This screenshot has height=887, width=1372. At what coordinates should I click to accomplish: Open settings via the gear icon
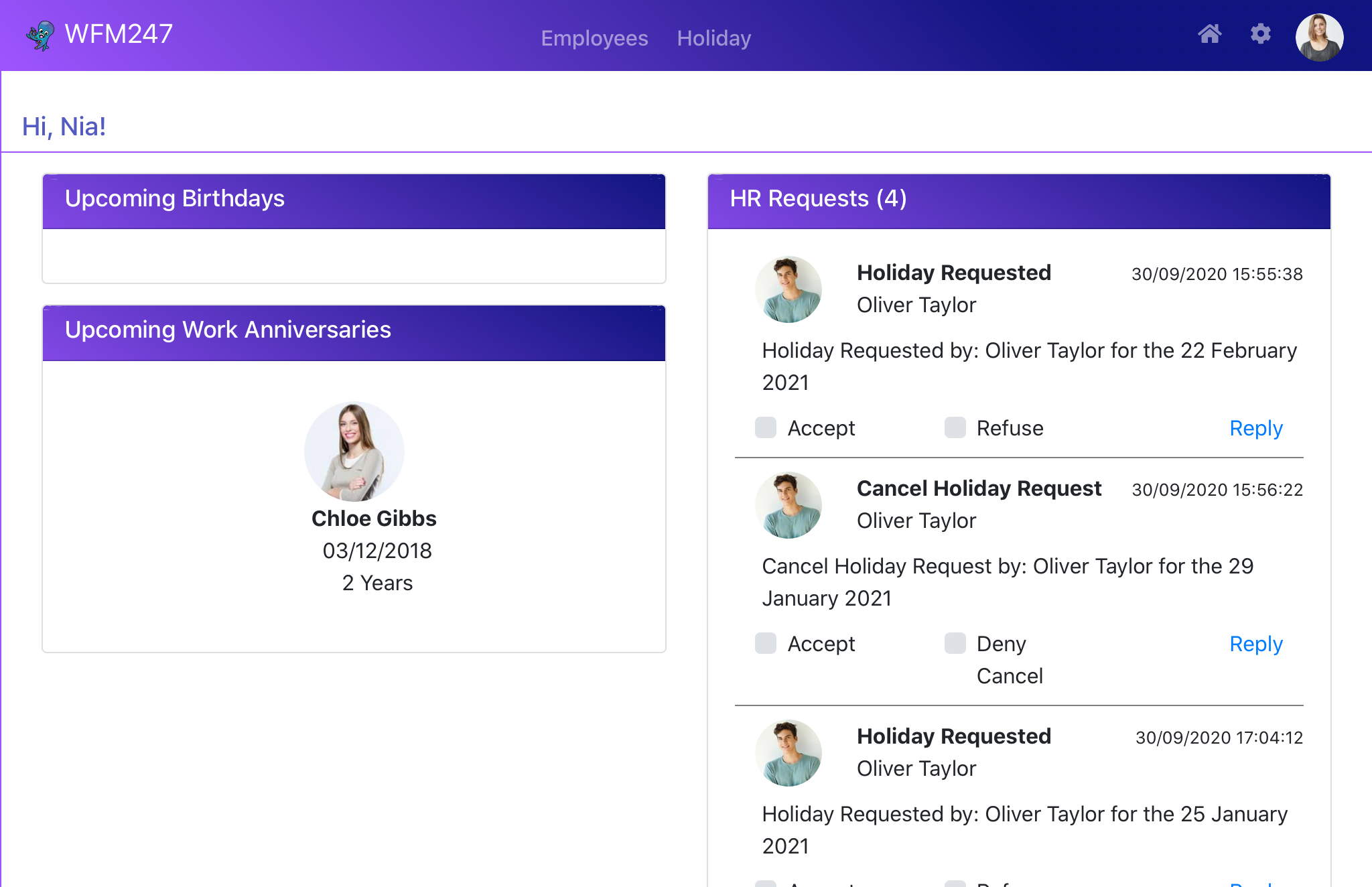point(1261,33)
